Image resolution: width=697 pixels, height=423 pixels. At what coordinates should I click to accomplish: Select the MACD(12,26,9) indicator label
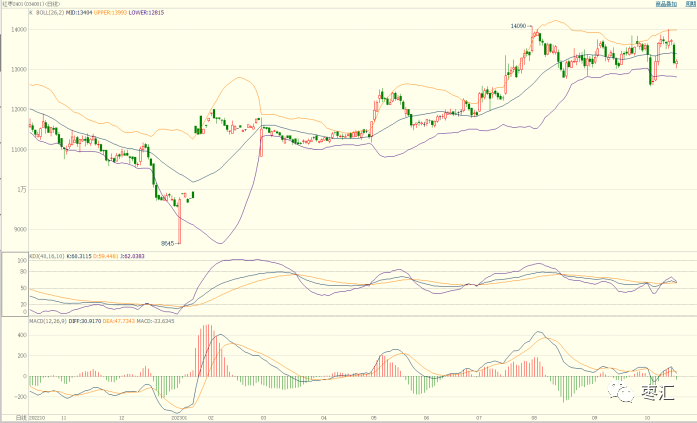(48, 321)
